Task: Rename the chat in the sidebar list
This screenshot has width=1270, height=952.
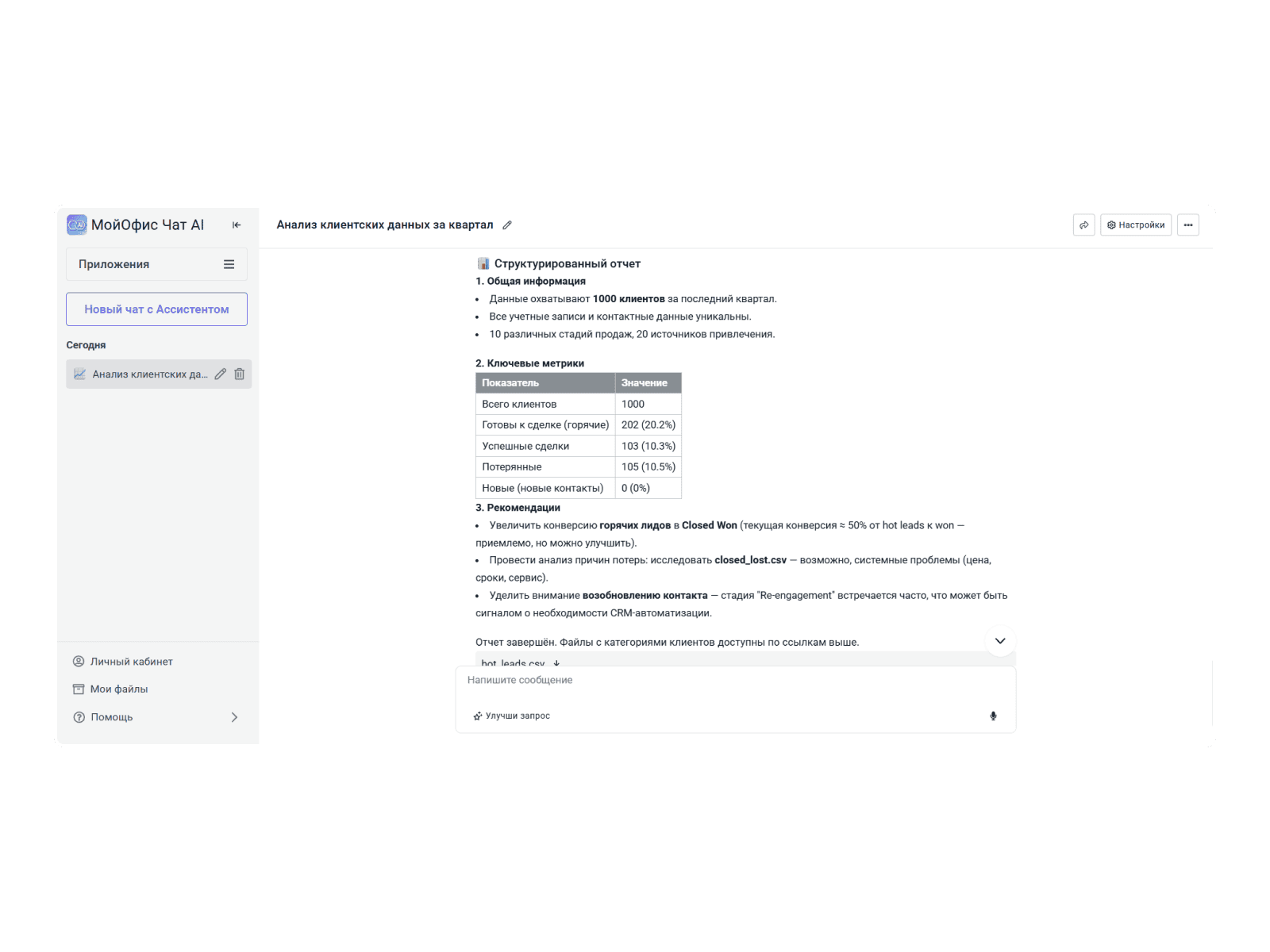Action: (221, 374)
